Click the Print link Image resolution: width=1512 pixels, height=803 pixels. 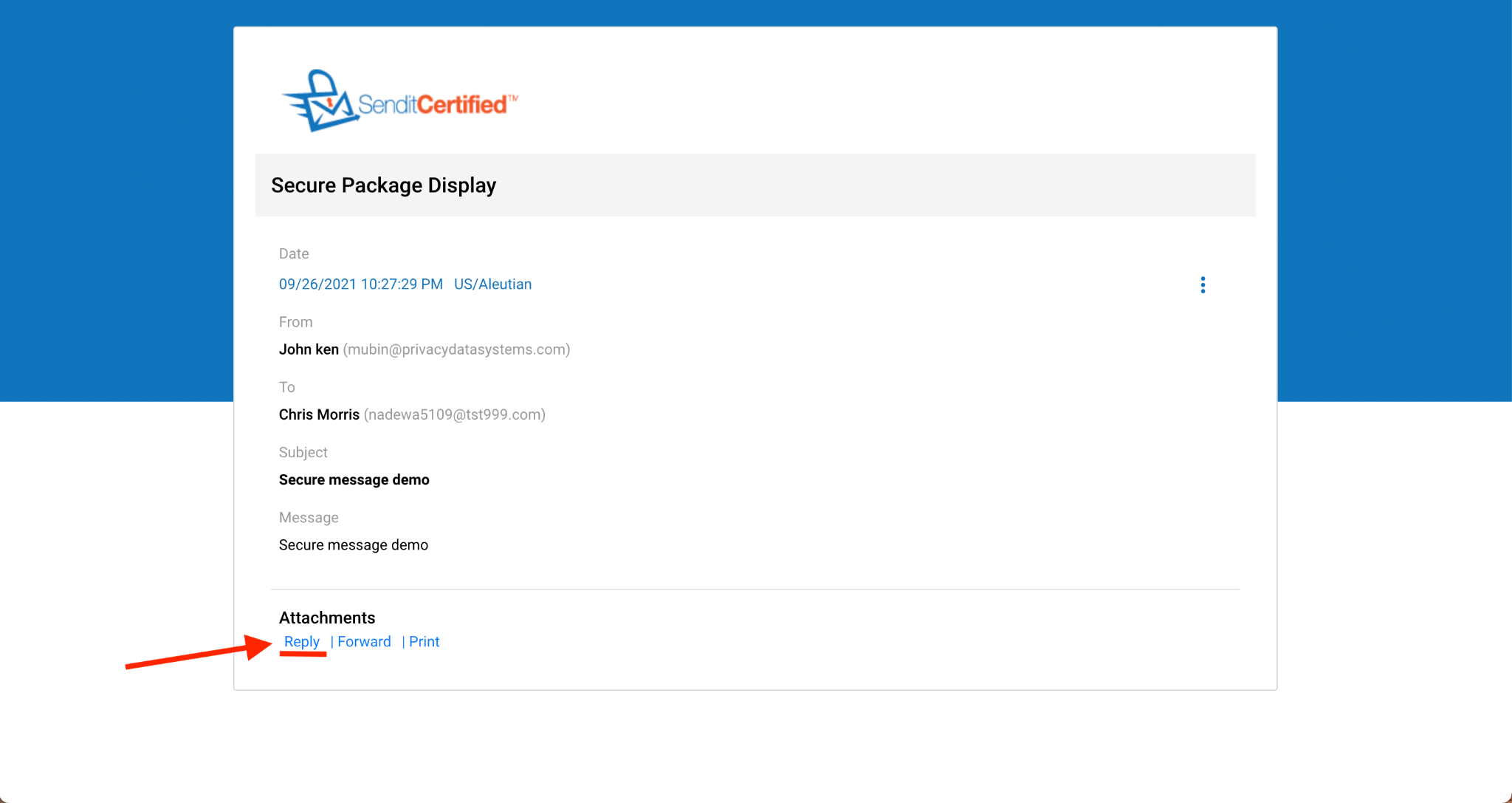click(424, 642)
